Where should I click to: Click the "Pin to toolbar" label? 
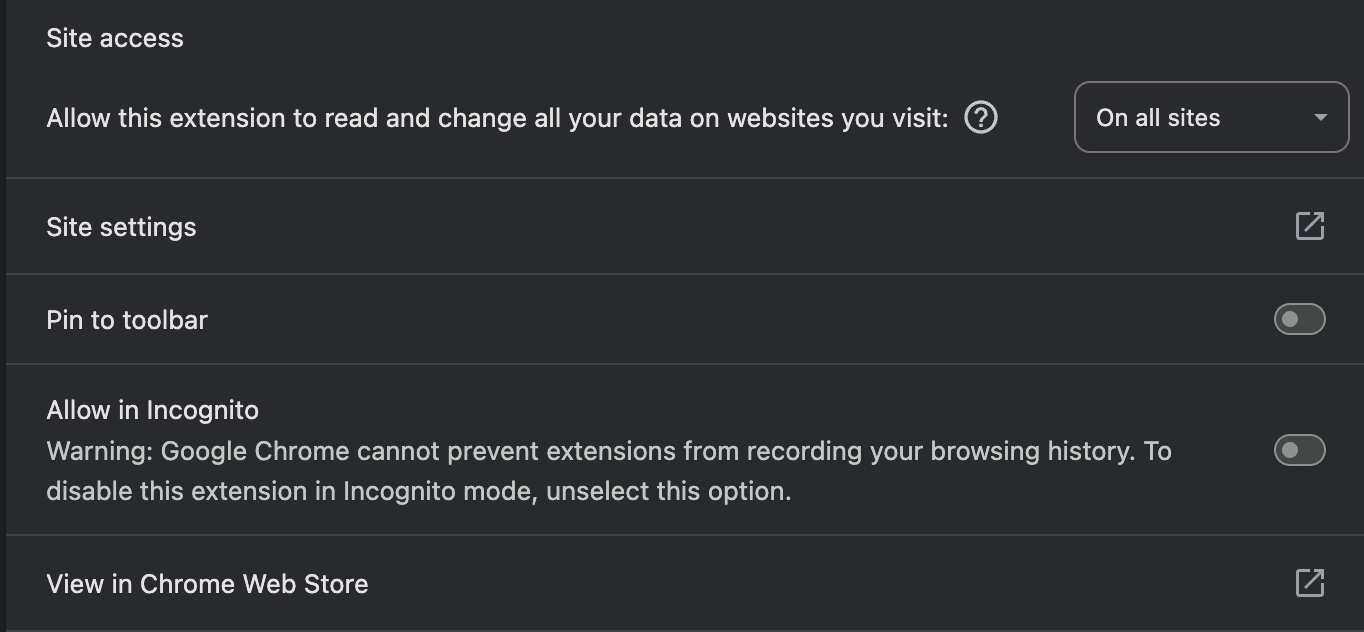tap(127, 320)
